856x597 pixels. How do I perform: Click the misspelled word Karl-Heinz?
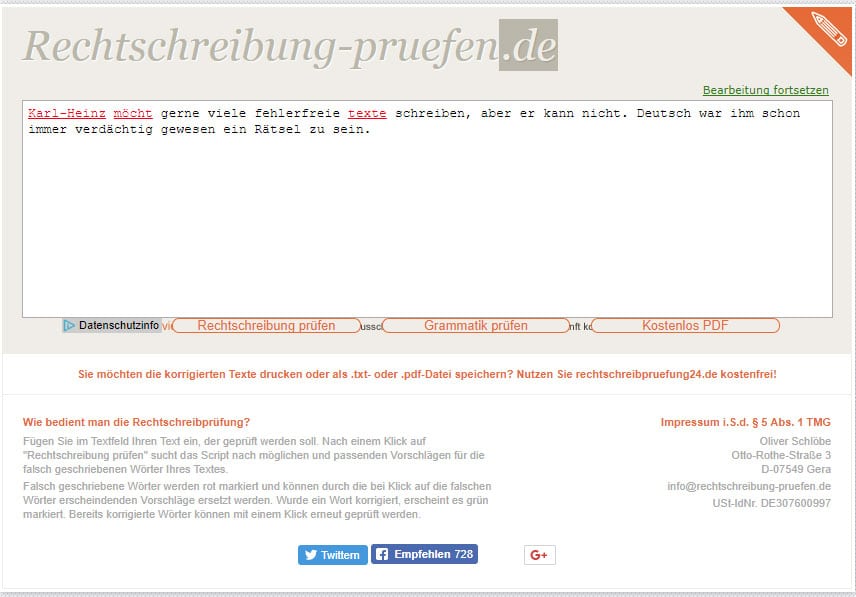click(67, 114)
